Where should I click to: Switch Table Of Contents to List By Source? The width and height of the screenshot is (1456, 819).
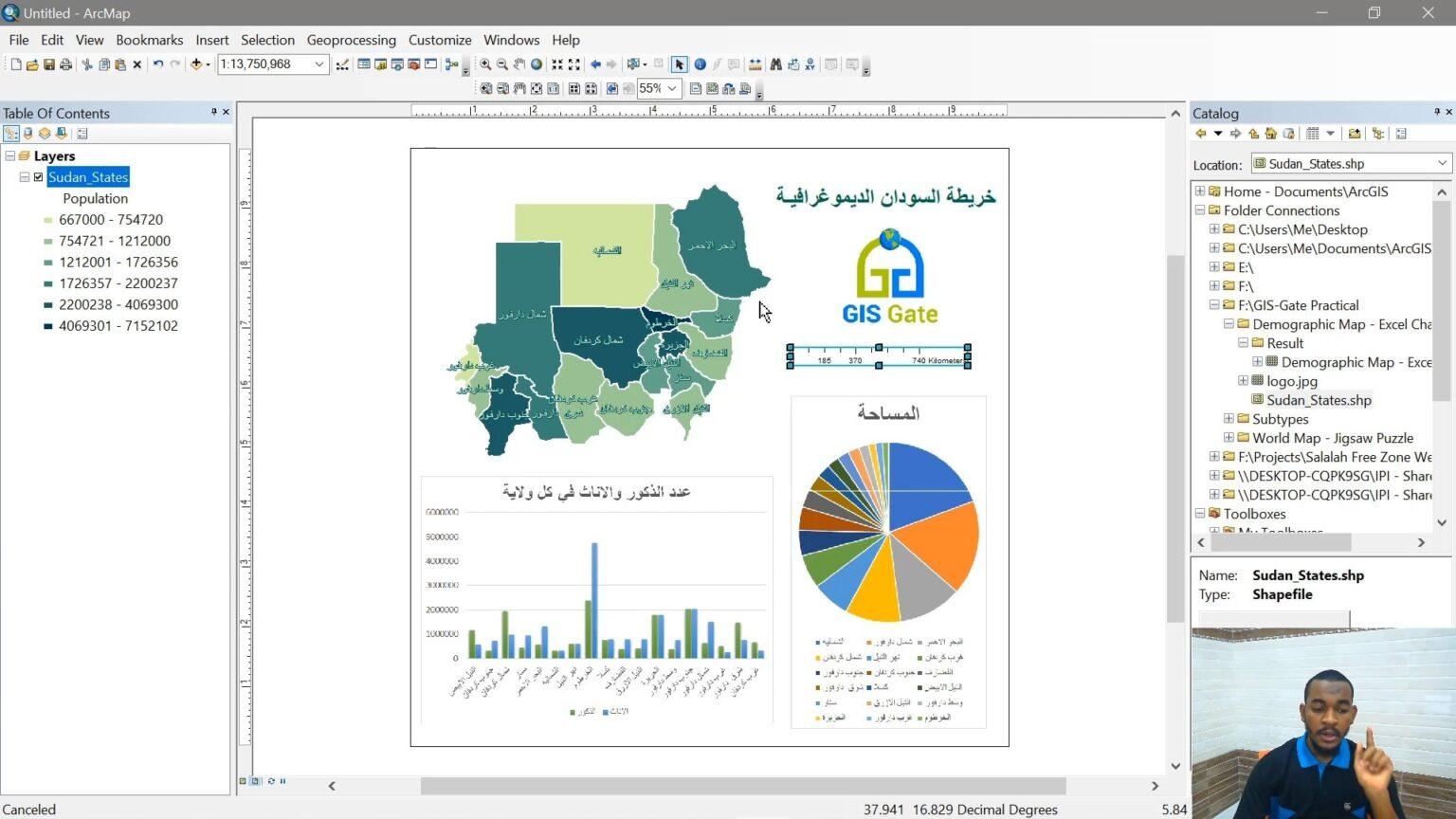click(27, 133)
